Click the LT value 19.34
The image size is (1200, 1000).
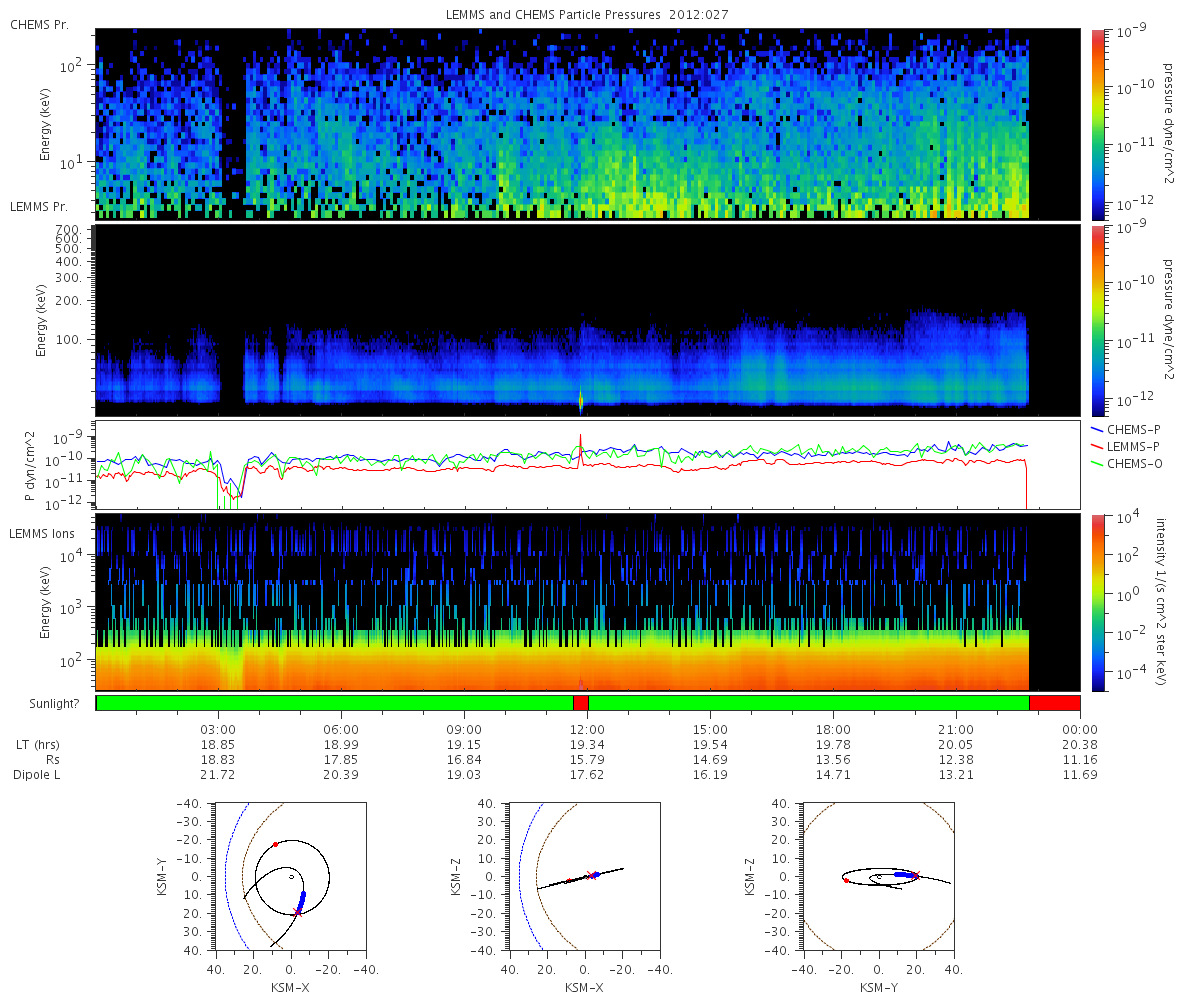[587, 745]
